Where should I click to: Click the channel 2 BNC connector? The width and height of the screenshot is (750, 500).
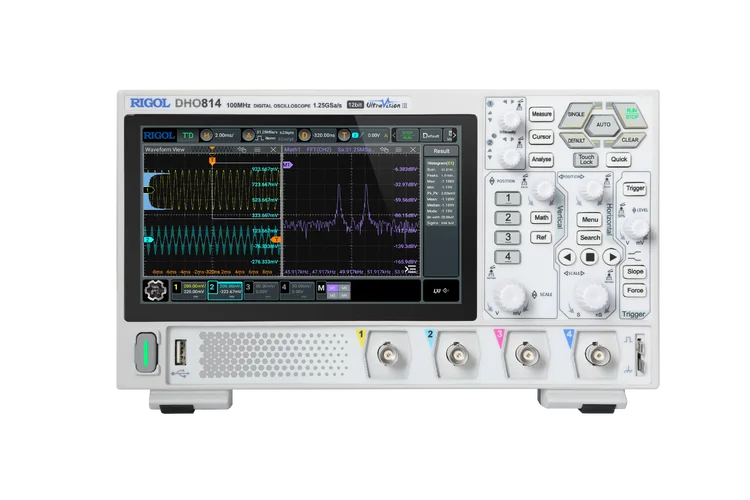457,355
